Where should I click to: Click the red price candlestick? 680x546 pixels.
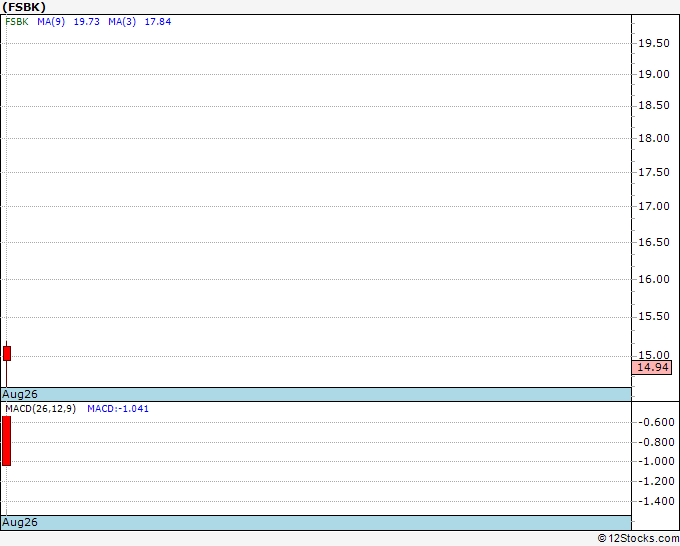7,353
